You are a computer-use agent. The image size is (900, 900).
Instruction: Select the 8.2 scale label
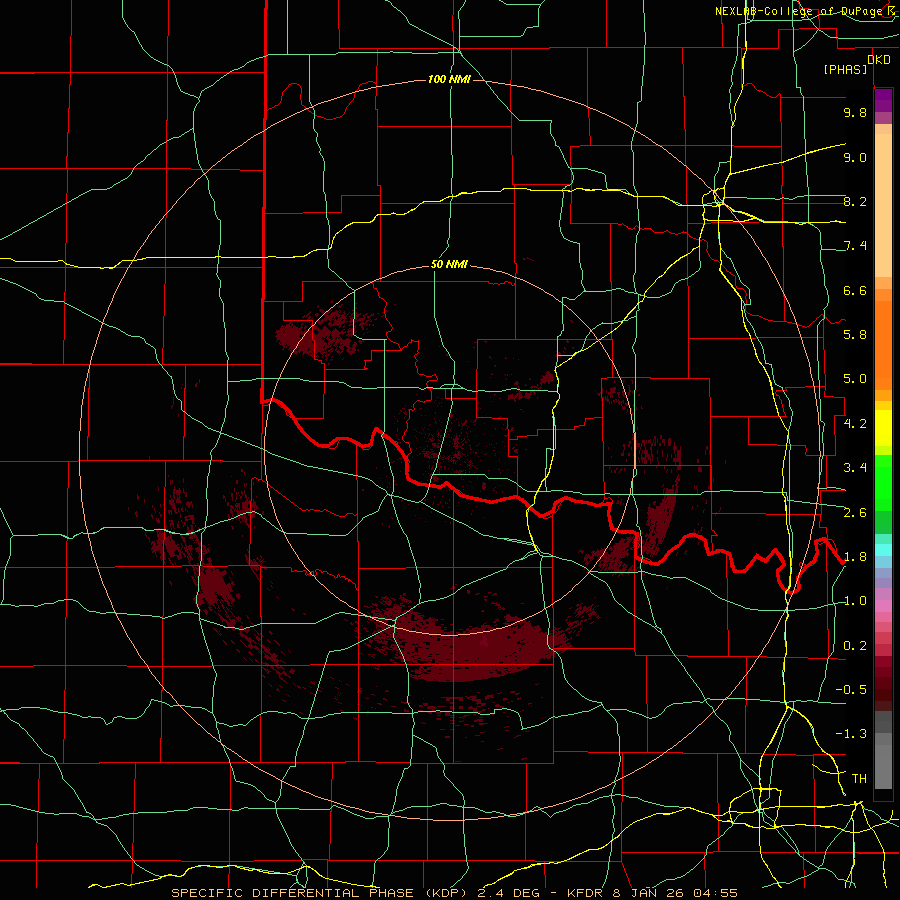855,201
